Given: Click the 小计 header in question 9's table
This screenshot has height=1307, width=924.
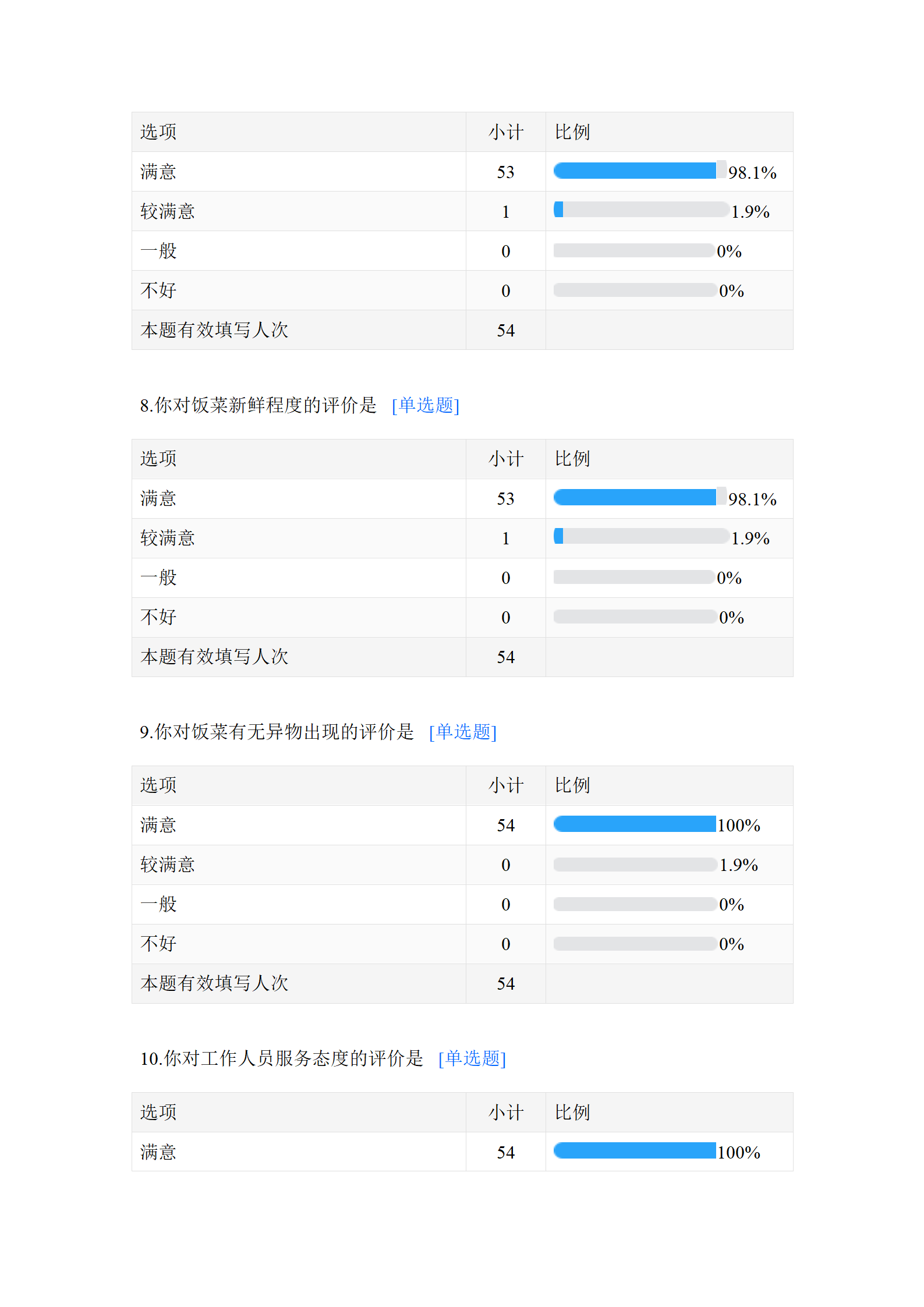Looking at the screenshot, I should tap(505, 785).
